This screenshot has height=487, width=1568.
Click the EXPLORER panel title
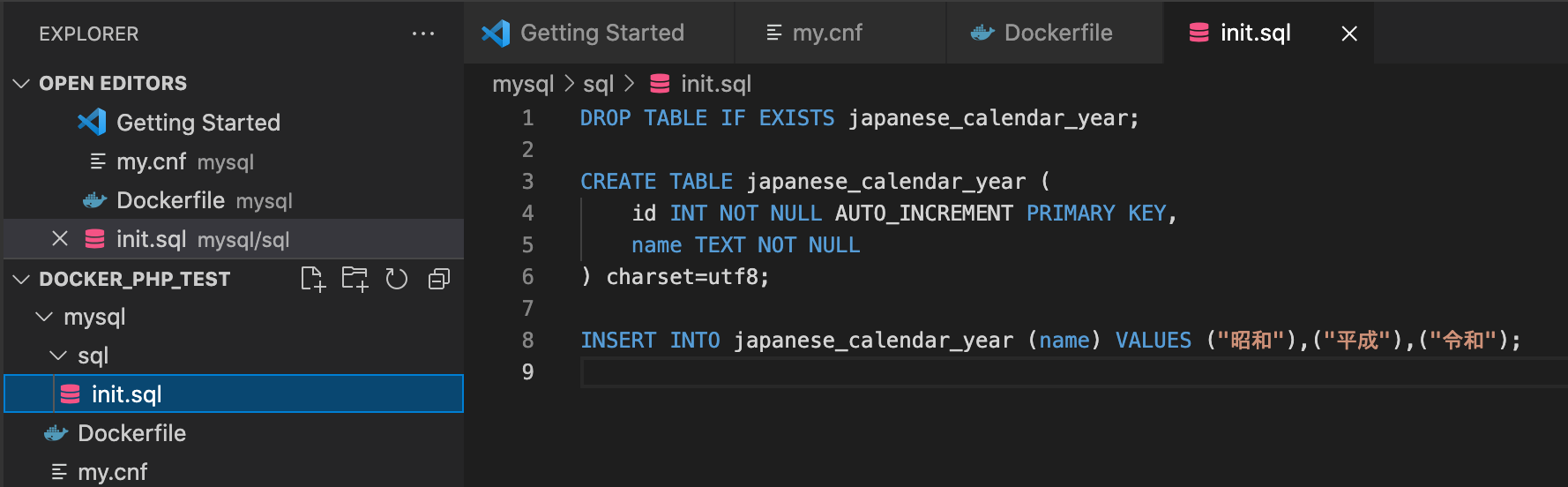click(89, 34)
